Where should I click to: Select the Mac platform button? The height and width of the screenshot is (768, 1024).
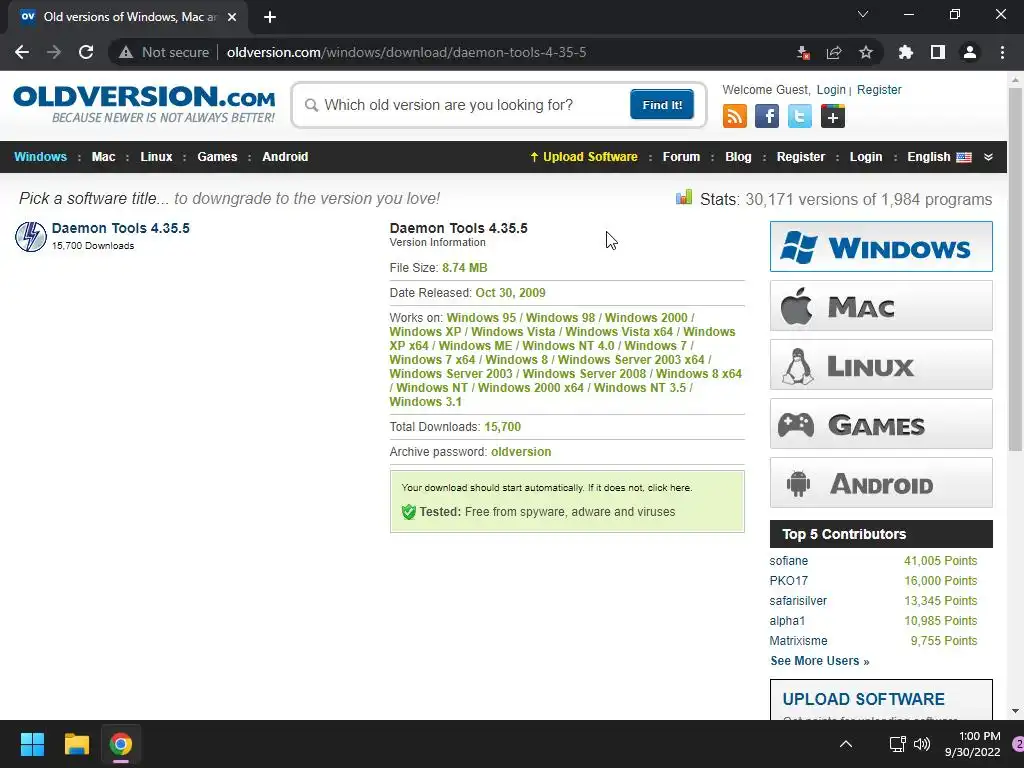pos(881,306)
